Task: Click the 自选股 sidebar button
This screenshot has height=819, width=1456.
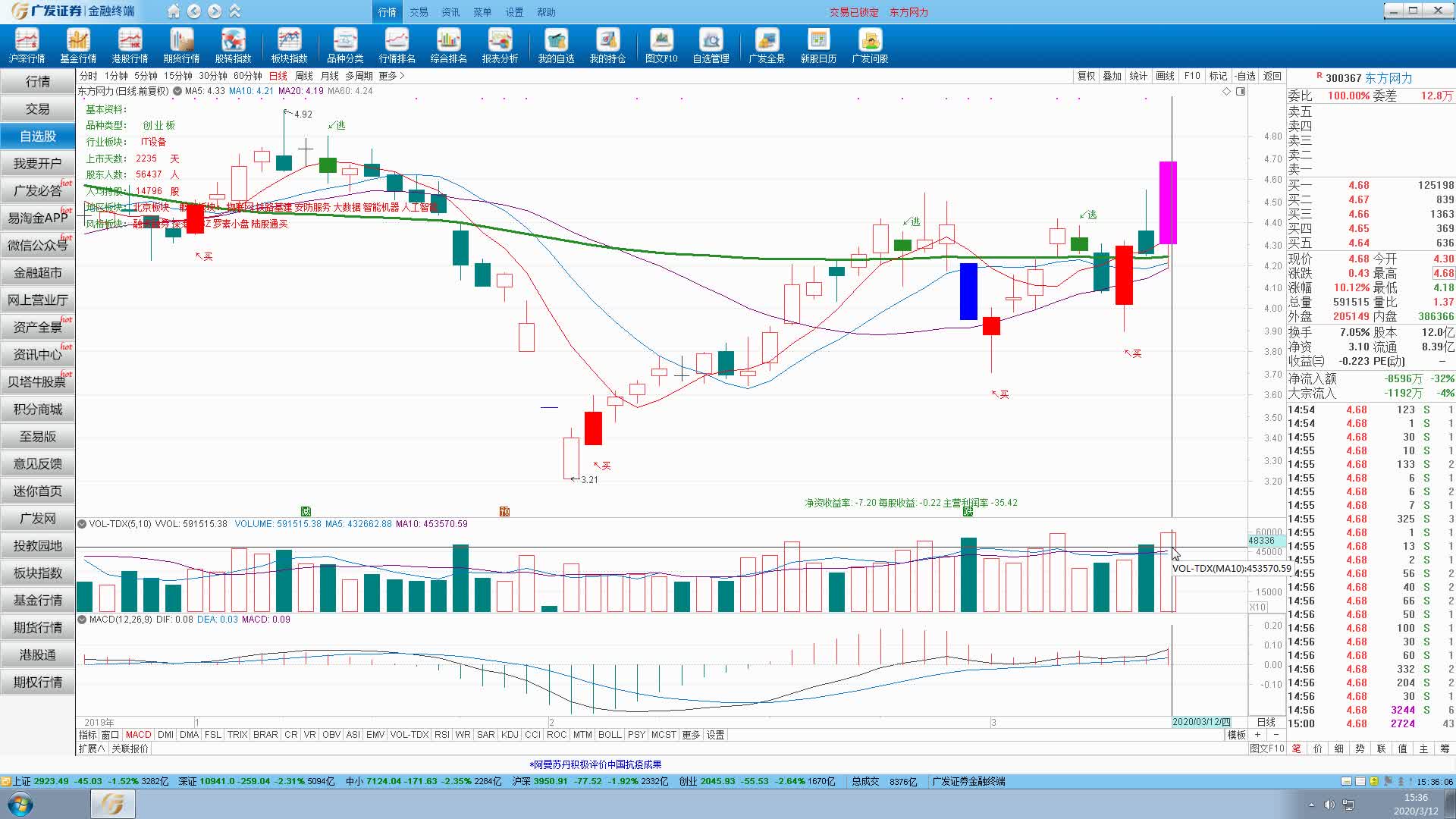Action: [x=38, y=136]
